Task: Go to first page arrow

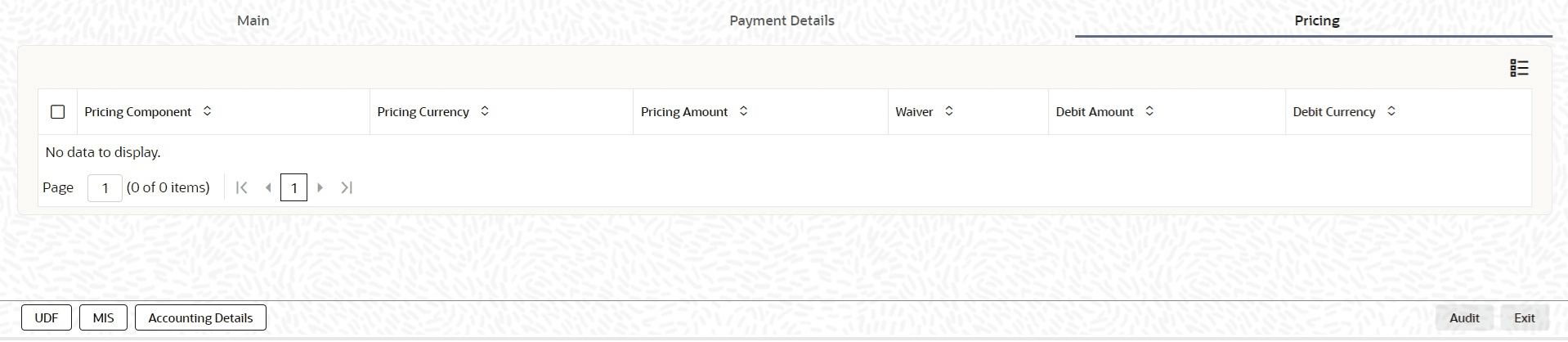Action: [x=241, y=187]
